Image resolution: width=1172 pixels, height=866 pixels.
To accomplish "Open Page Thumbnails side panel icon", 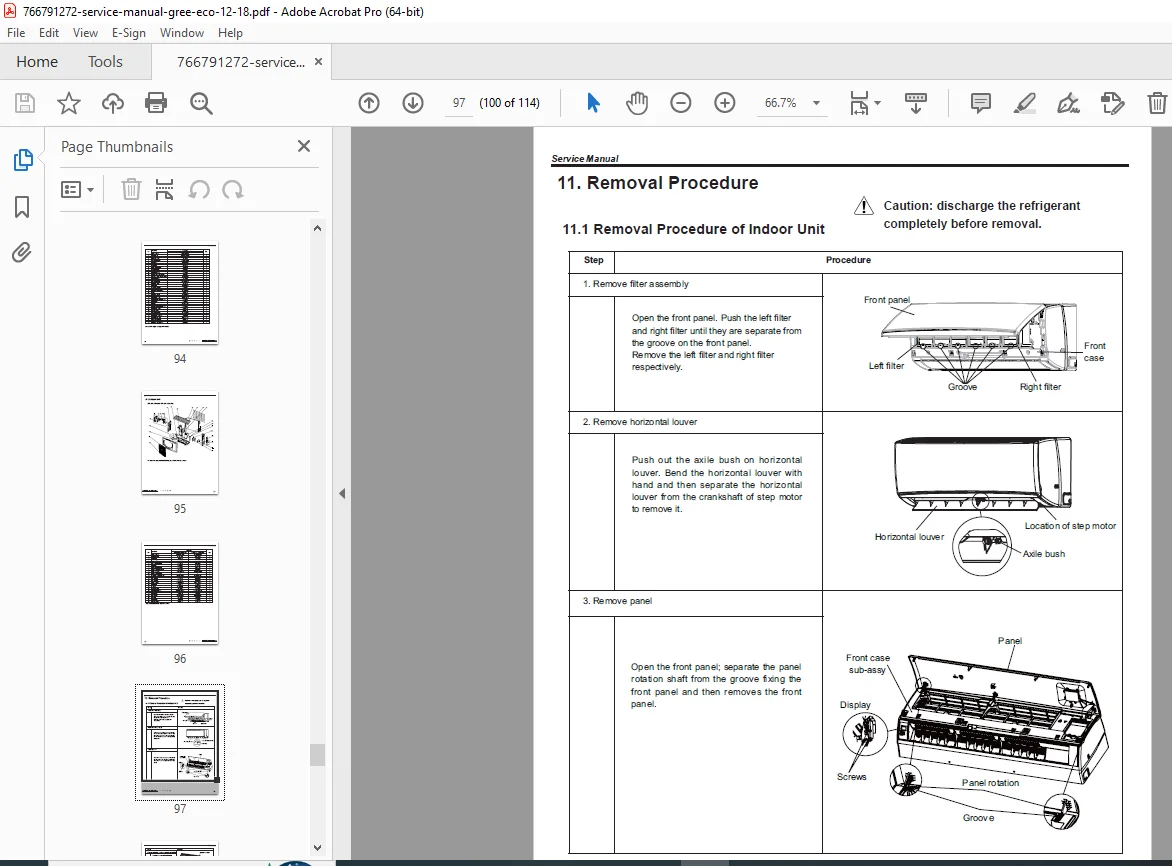I will coord(23,160).
